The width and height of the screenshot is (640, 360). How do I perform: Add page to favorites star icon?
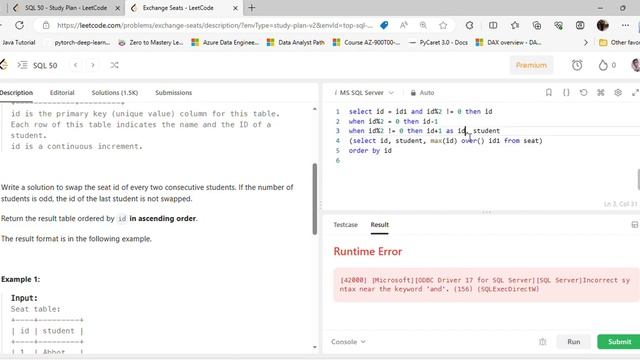tap(443, 25)
